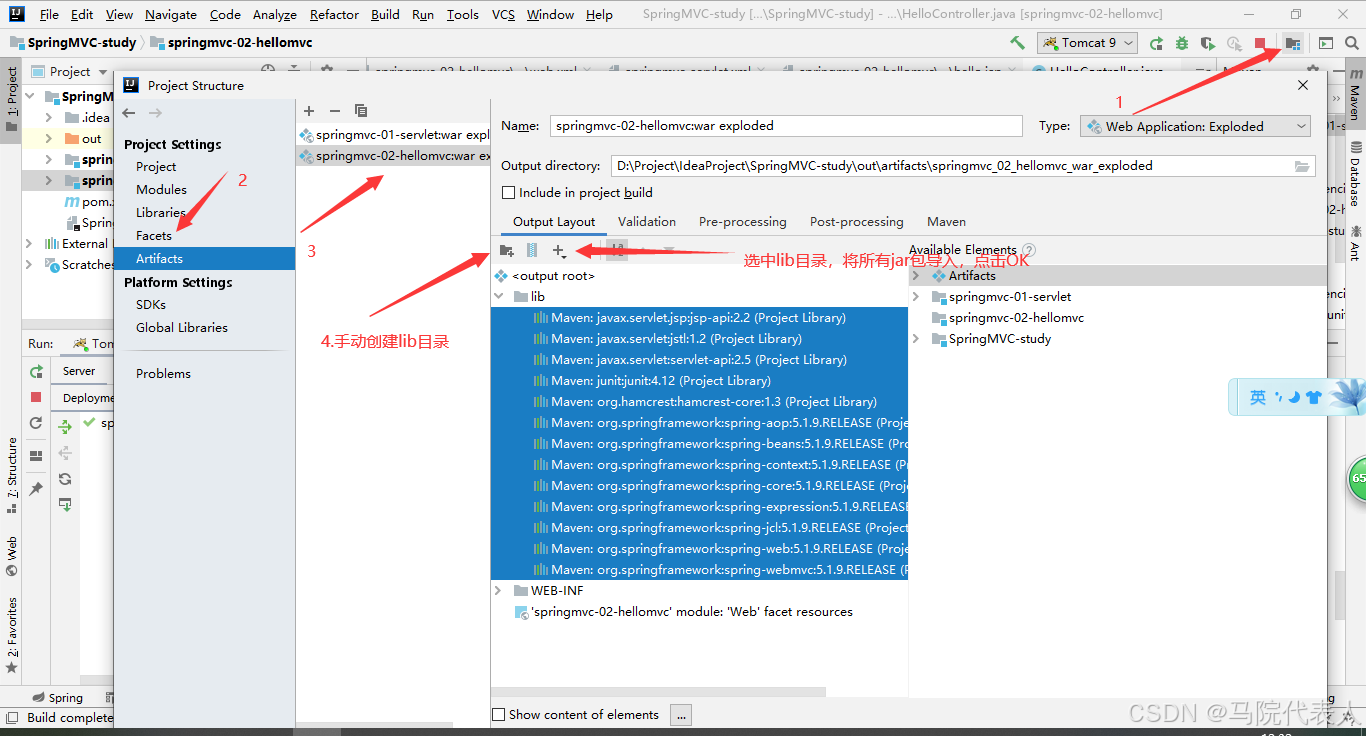Switch to the Validation tab
The height and width of the screenshot is (736, 1366).
pos(647,222)
